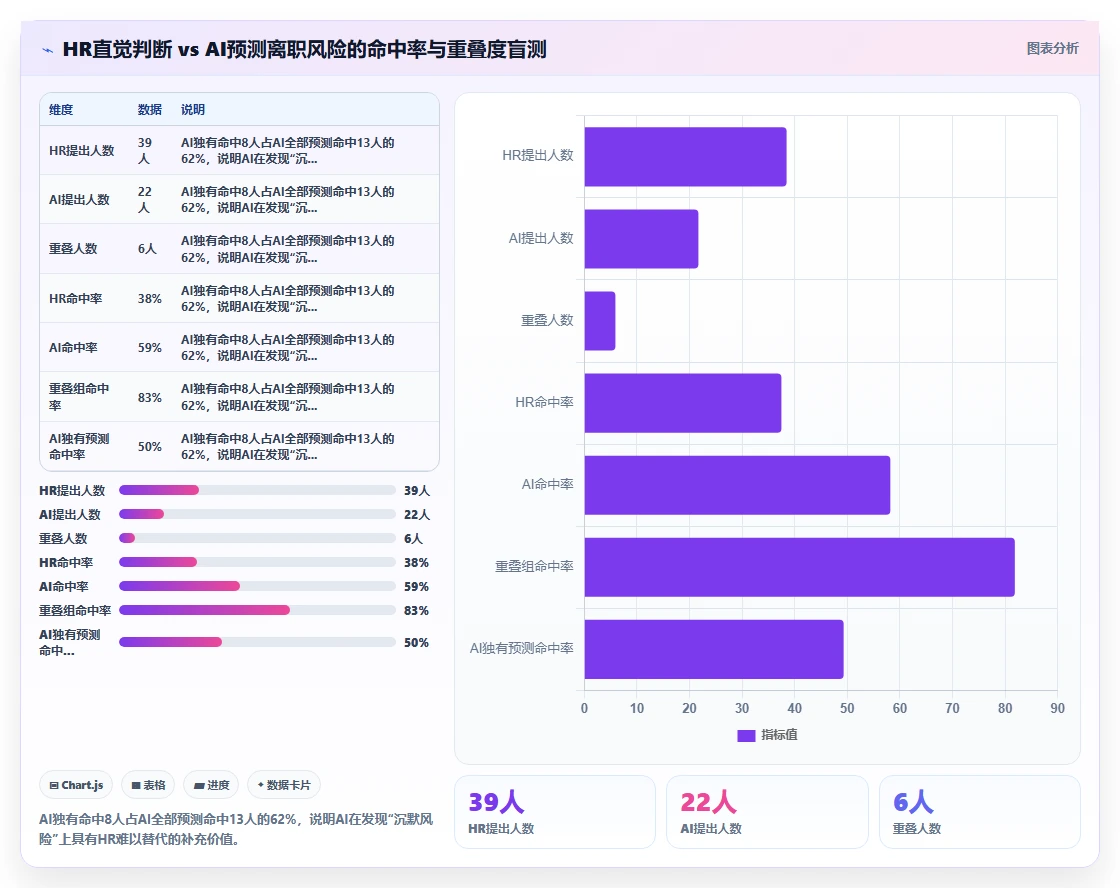Screen dimensions: 1120x888
Task: Click the 39人 HR提出人数 data card
Action: point(555,812)
